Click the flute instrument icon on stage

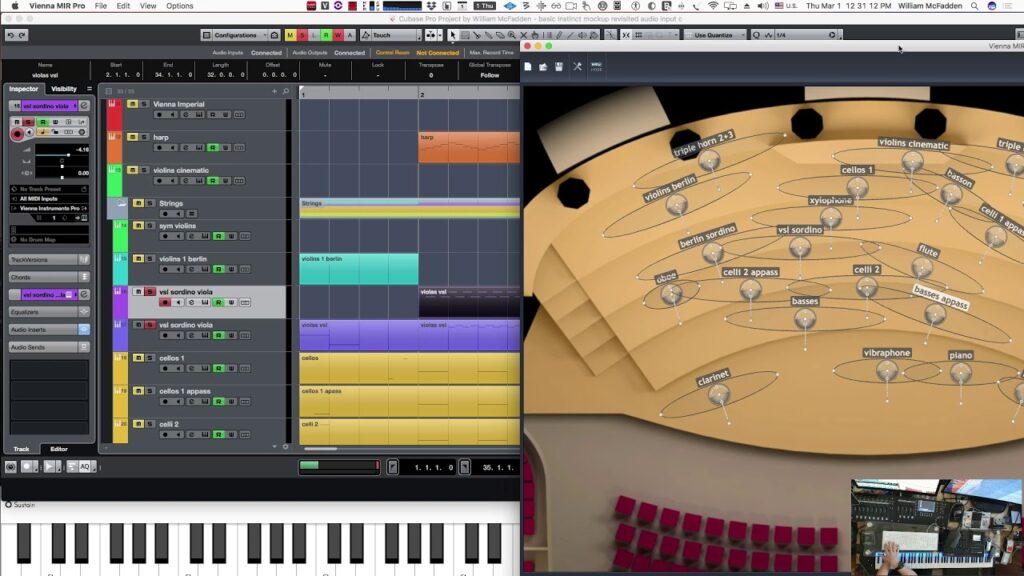click(x=922, y=267)
